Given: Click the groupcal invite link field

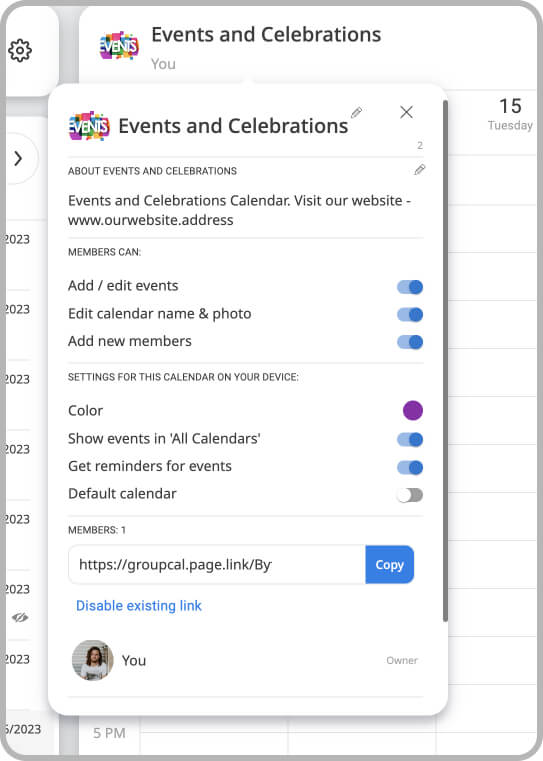Looking at the screenshot, I should [x=217, y=564].
